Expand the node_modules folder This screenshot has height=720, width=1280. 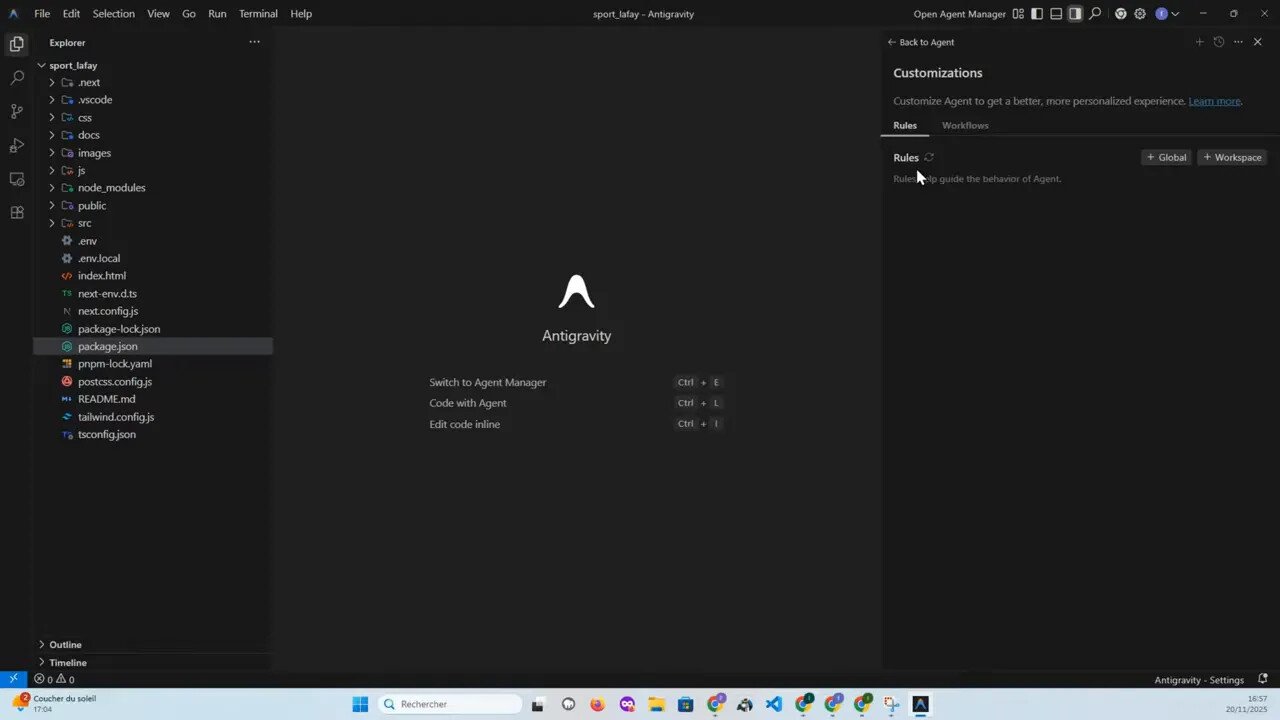pos(111,187)
